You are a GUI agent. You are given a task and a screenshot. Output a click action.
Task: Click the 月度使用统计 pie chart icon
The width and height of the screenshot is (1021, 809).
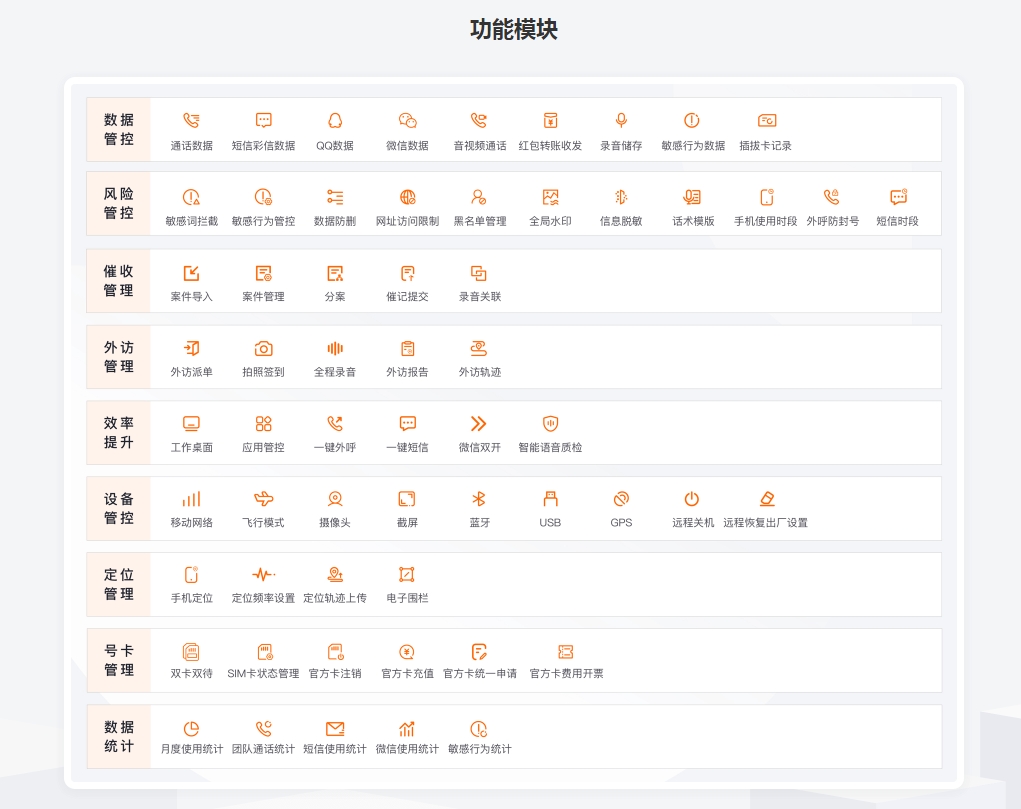click(x=191, y=729)
